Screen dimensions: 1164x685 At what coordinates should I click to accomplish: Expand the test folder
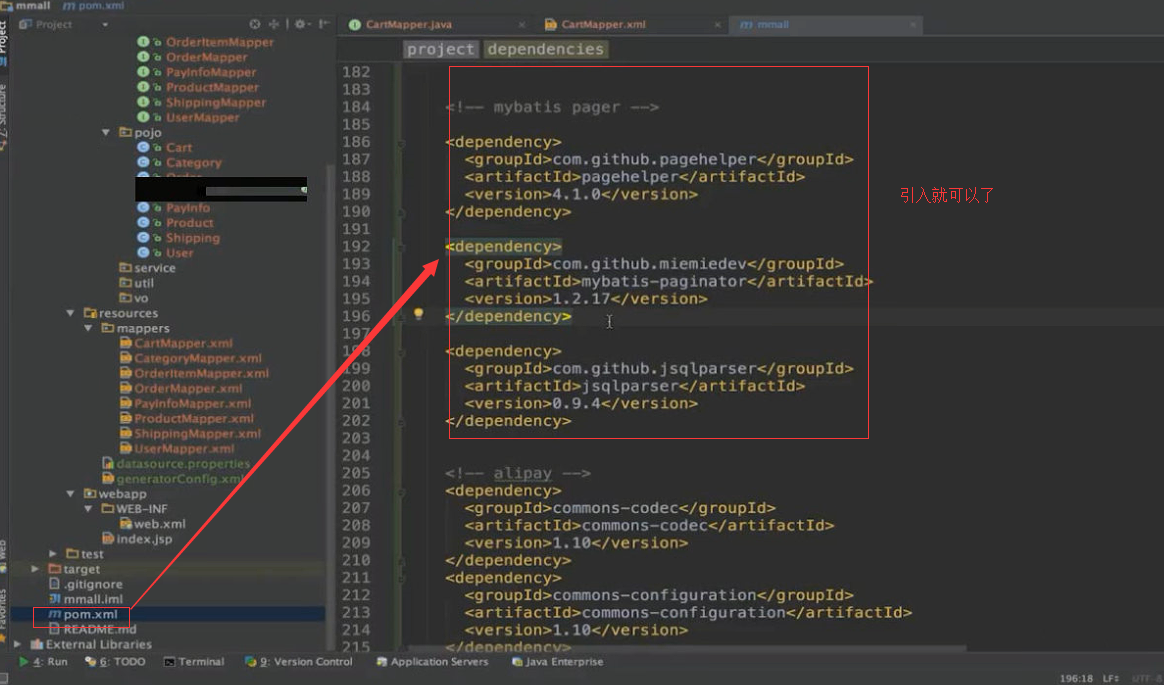point(53,554)
